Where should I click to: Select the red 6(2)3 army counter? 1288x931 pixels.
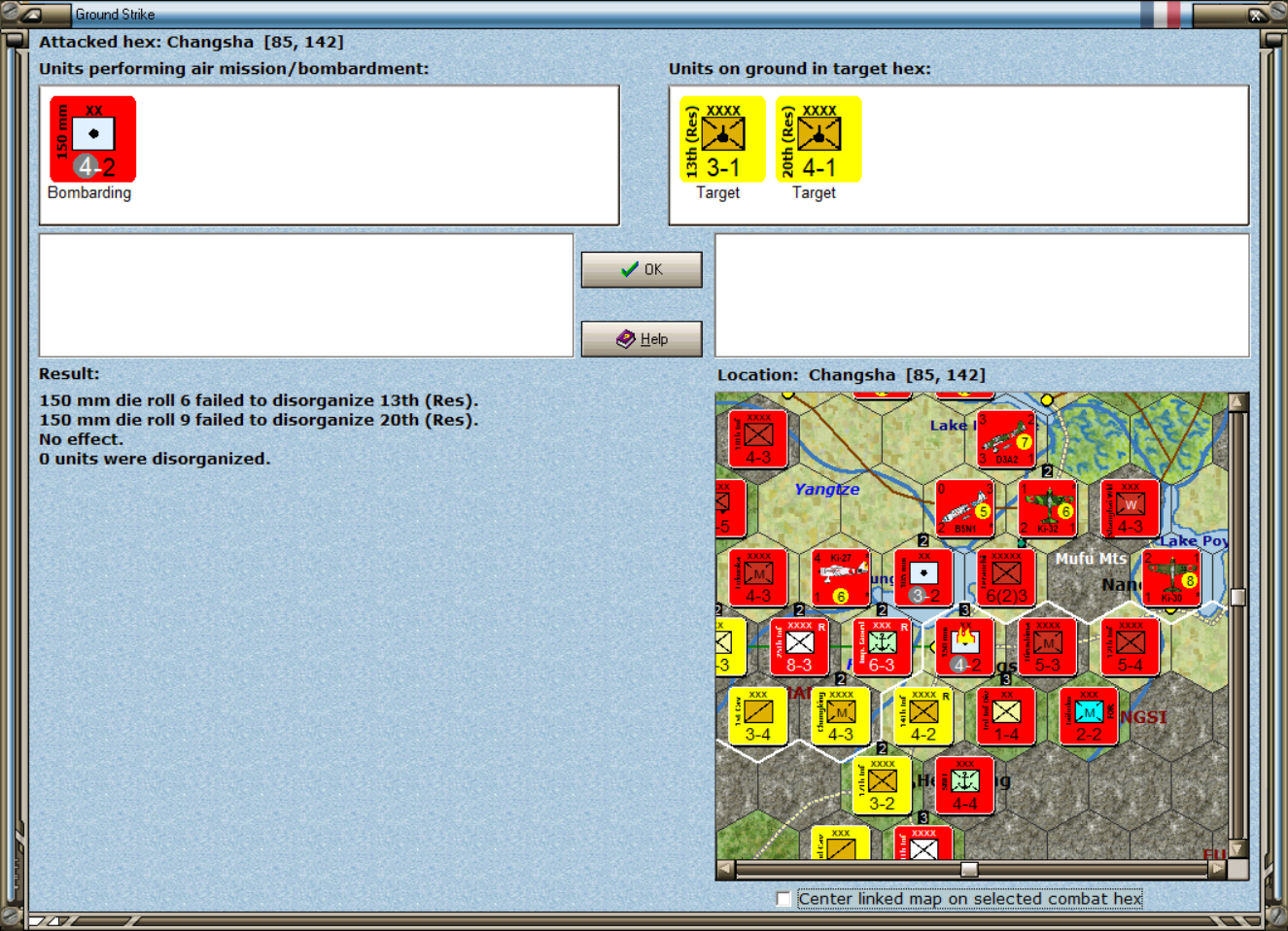[1006, 577]
